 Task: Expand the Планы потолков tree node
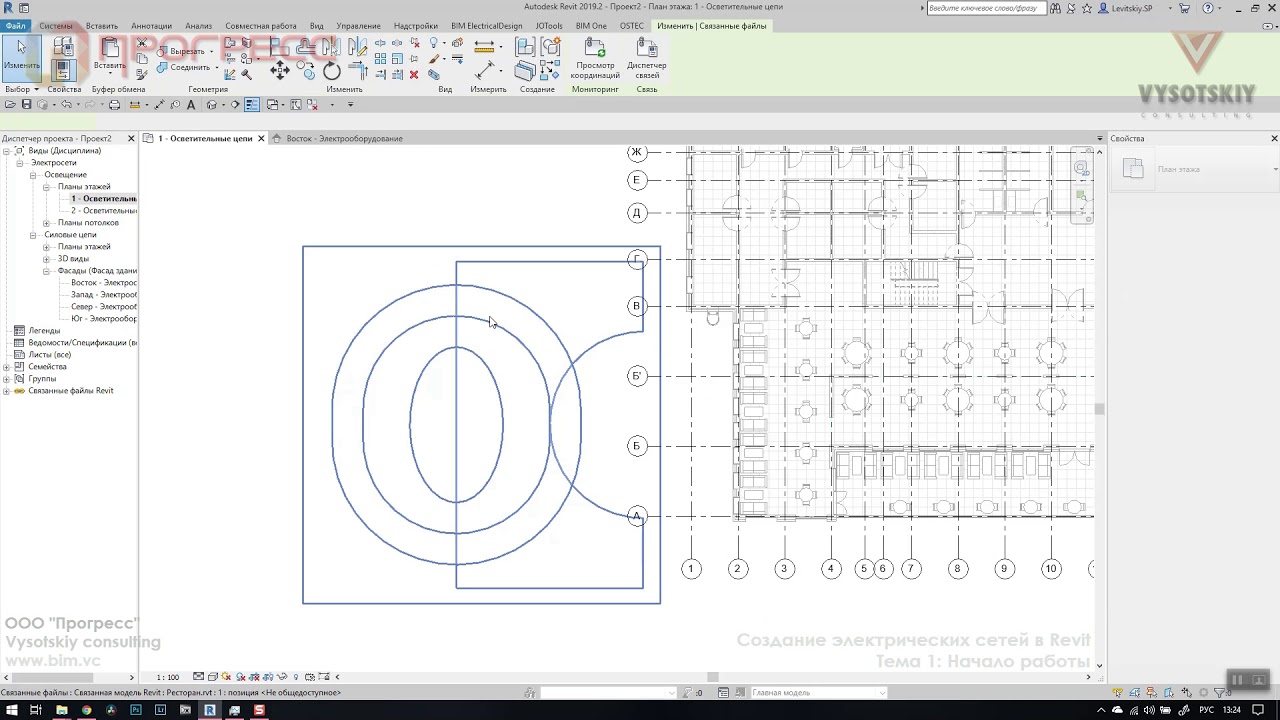pyautogui.click(x=46, y=223)
